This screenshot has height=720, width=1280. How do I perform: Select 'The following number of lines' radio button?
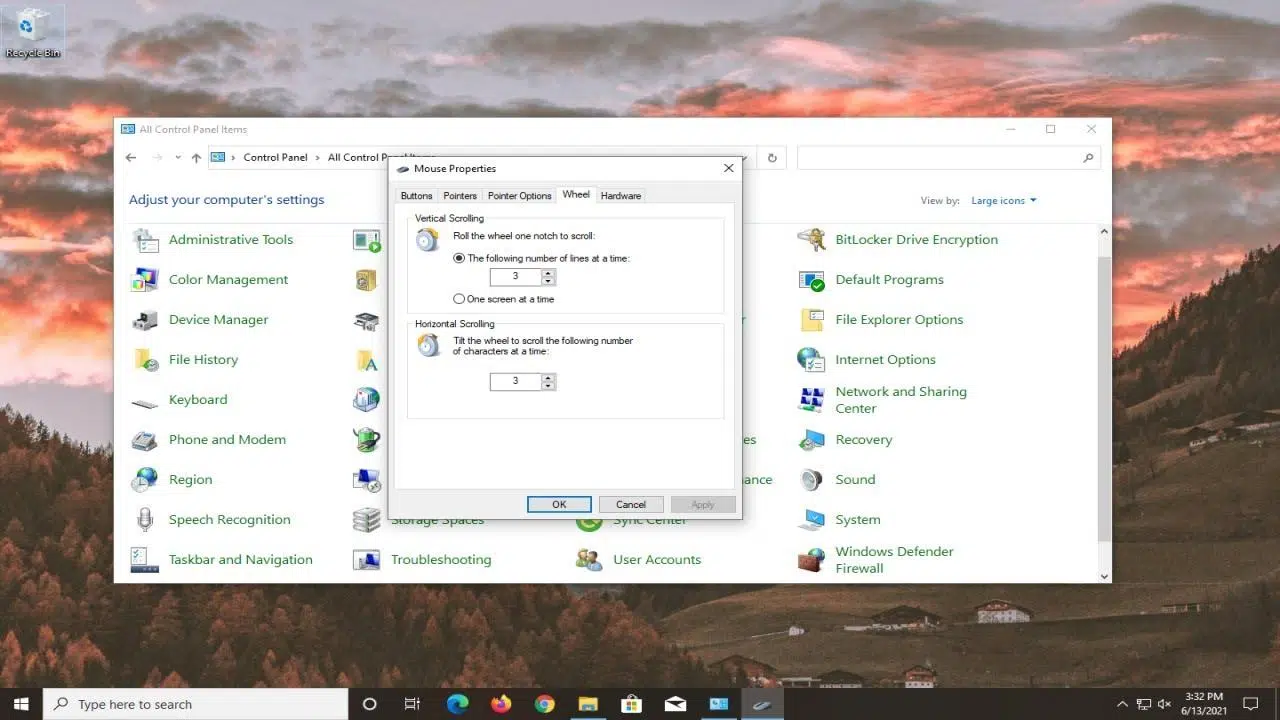pos(459,258)
